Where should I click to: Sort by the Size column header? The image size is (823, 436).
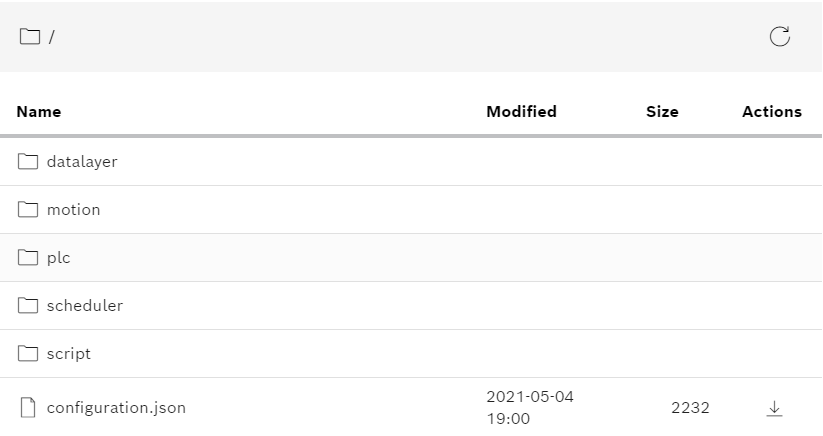point(662,111)
